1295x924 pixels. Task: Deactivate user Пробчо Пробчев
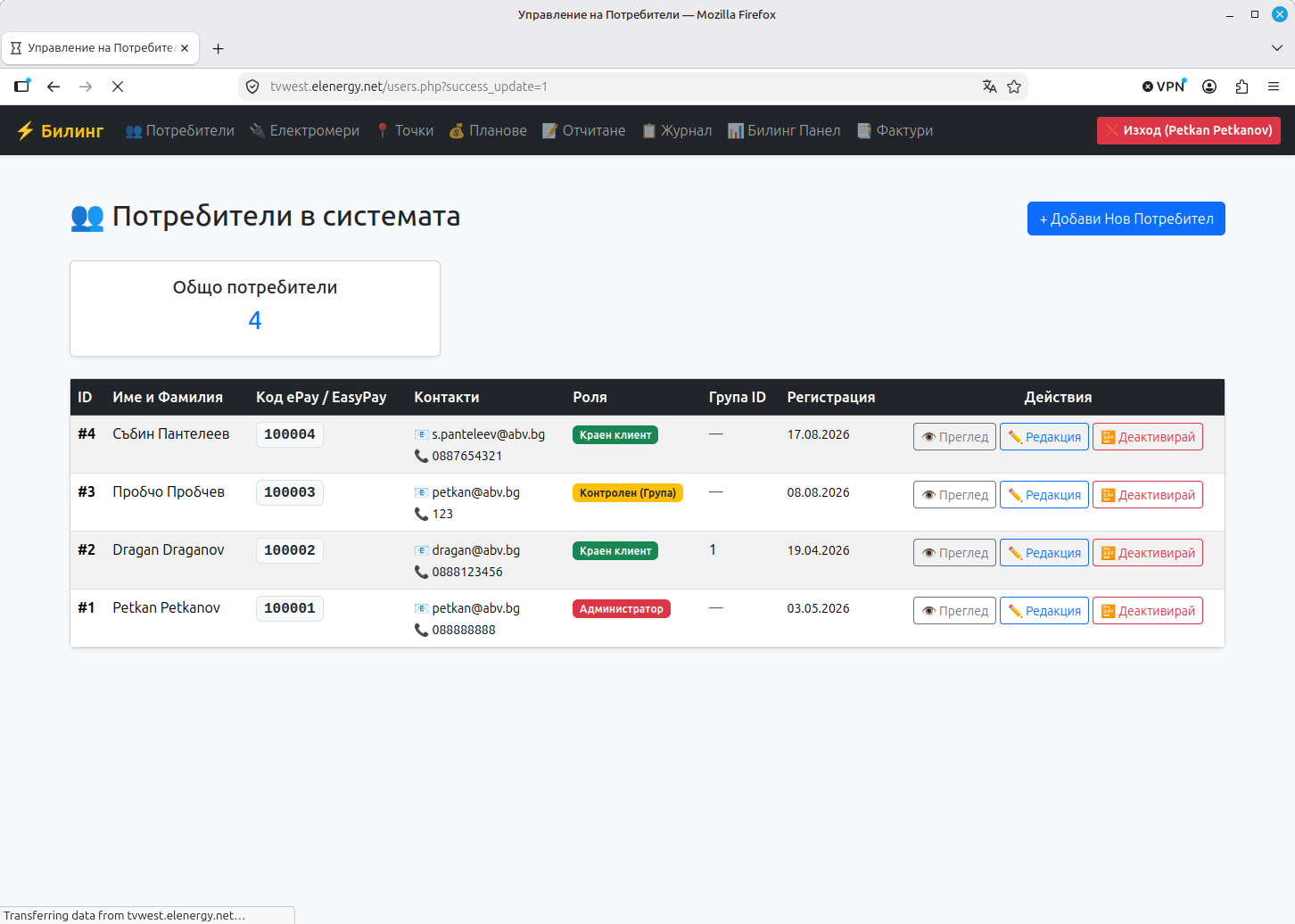[x=1148, y=495]
